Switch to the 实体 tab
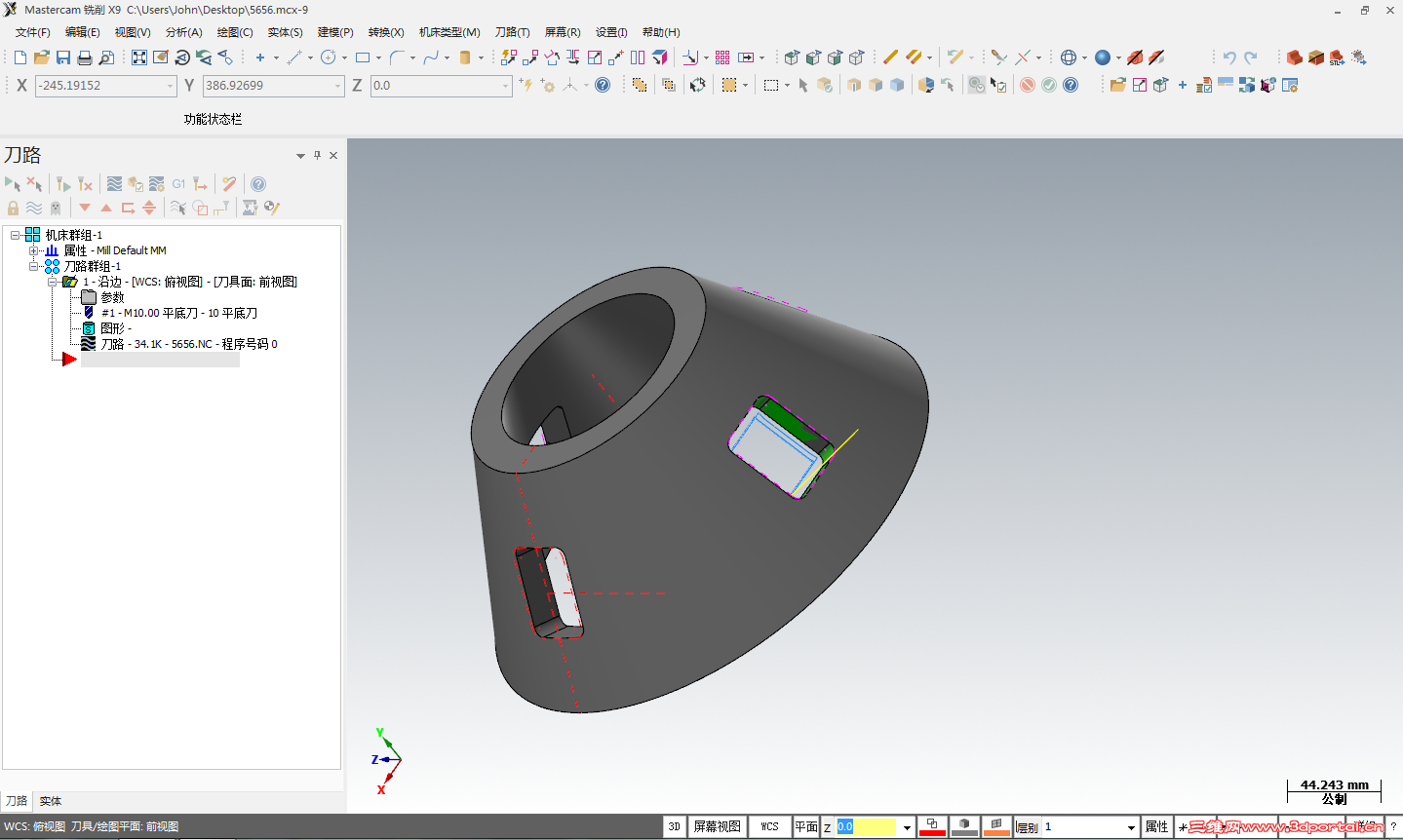Image resolution: width=1403 pixels, height=840 pixels. point(51,801)
